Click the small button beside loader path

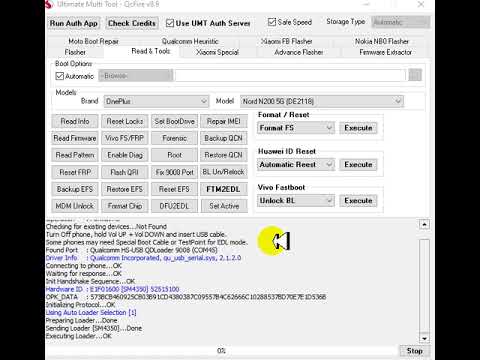coord(415,75)
